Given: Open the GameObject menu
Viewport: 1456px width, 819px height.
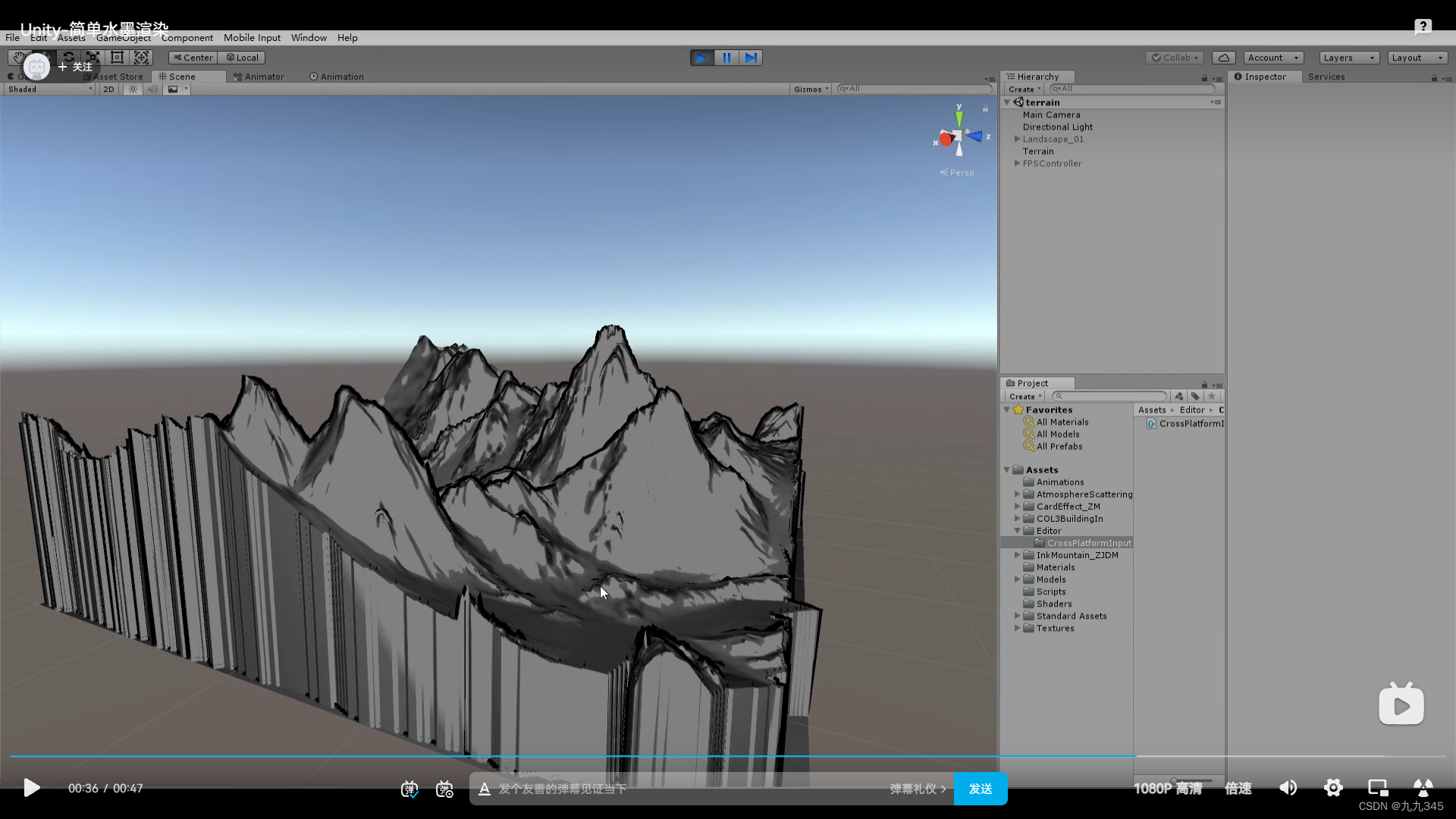Looking at the screenshot, I should coord(123,38).
